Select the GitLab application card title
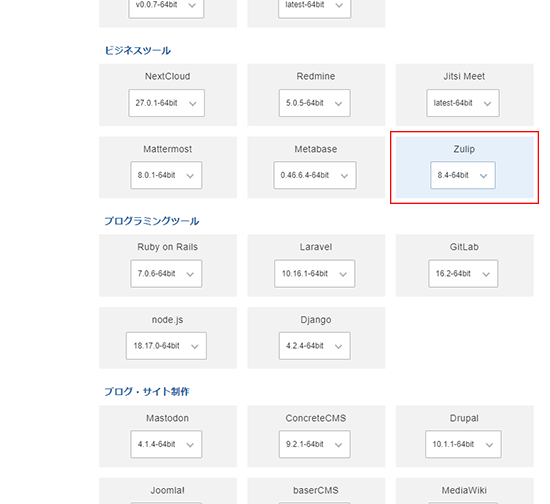Image resolution: width=550 pixels, height=504 pixels. [x=464, y=247]
